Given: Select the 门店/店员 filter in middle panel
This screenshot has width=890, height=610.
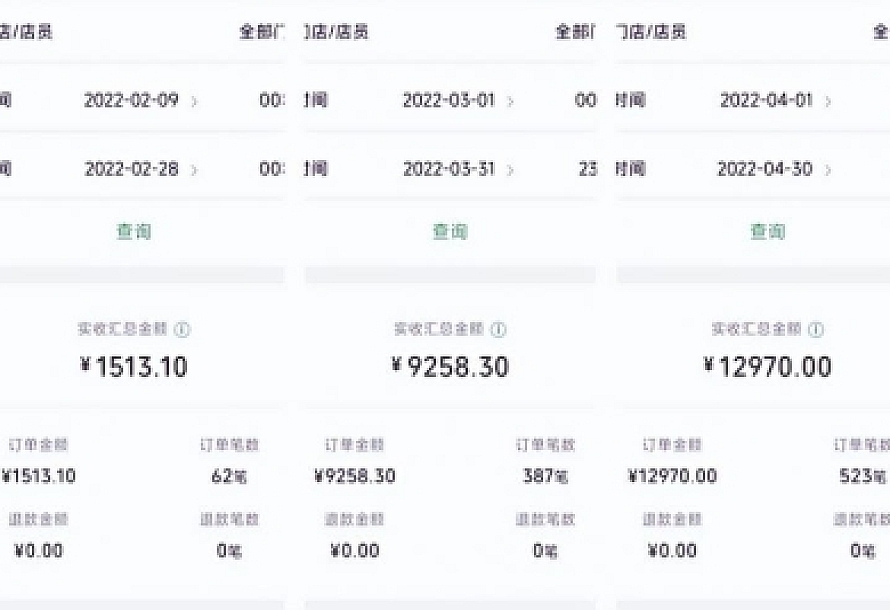Looking at the screenshot, I should (336, 32).
